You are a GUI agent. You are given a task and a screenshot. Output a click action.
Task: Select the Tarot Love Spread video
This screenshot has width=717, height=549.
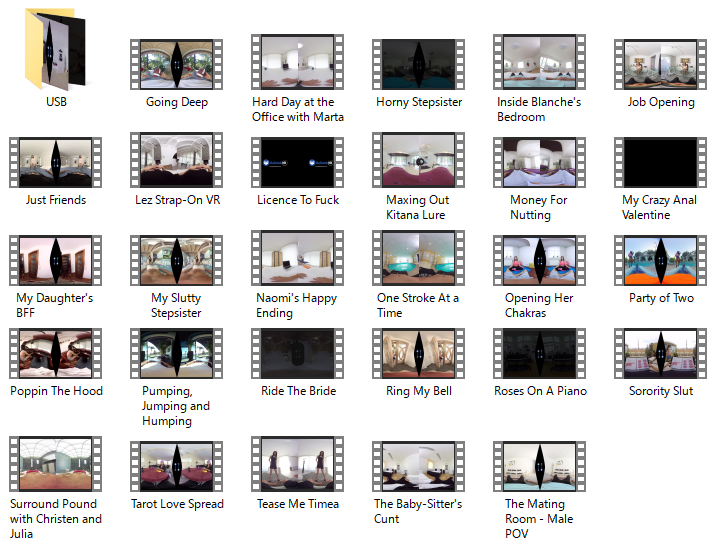[177, 464]
